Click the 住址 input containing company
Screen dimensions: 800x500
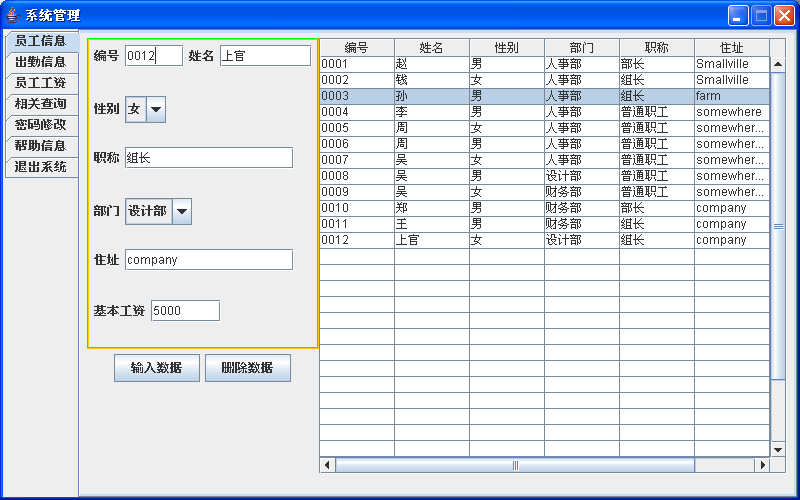[209, 260]
